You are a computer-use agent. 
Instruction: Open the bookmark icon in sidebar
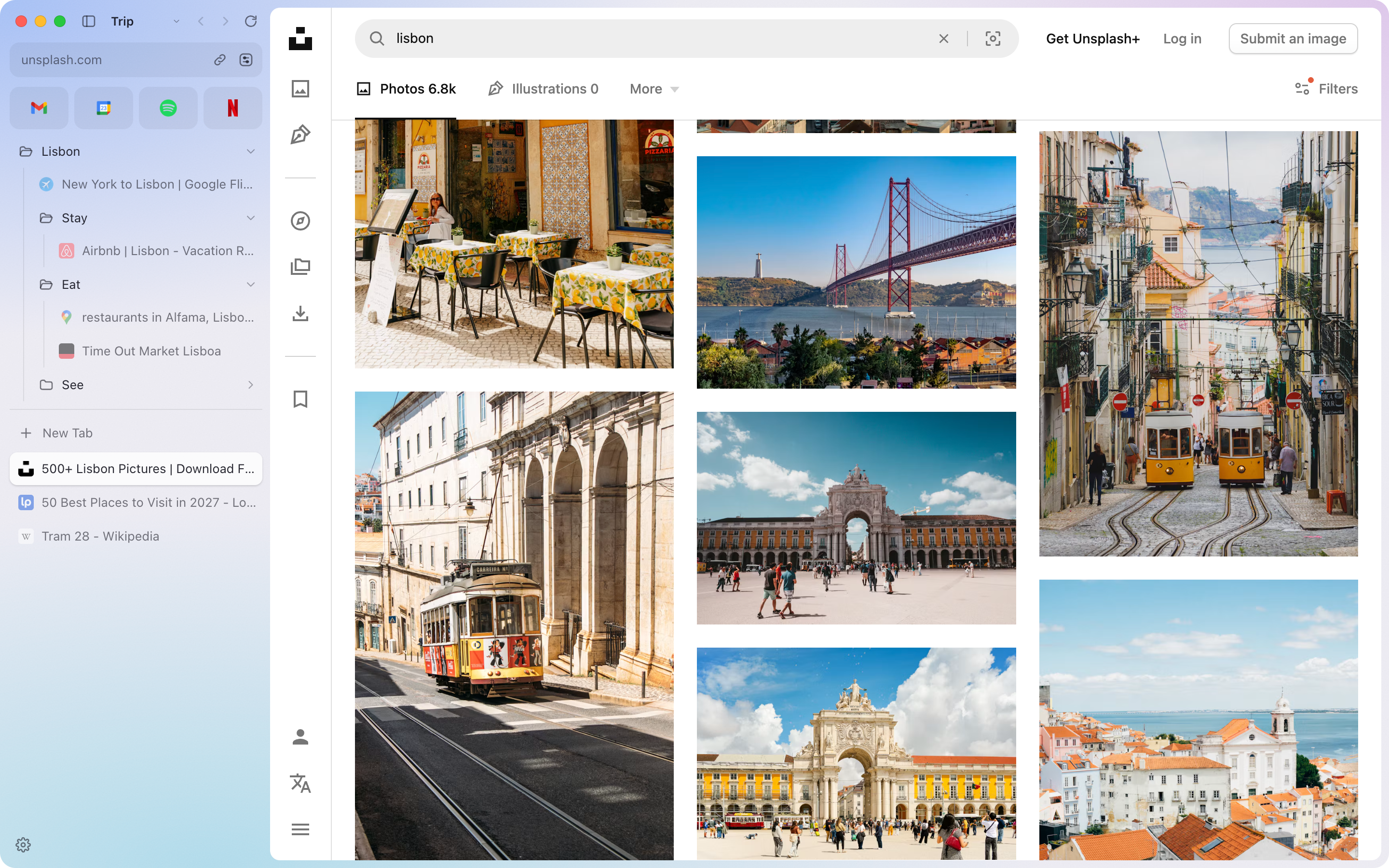tap(300, 399)
